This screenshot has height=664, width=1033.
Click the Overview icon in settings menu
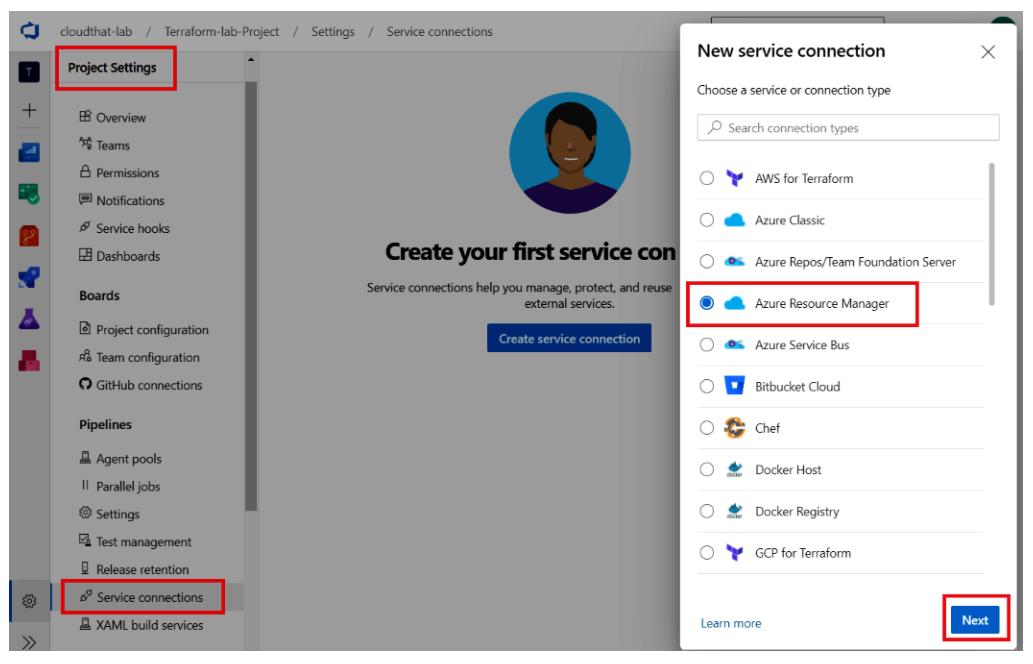pyautogui.click(x=85, y=117)
